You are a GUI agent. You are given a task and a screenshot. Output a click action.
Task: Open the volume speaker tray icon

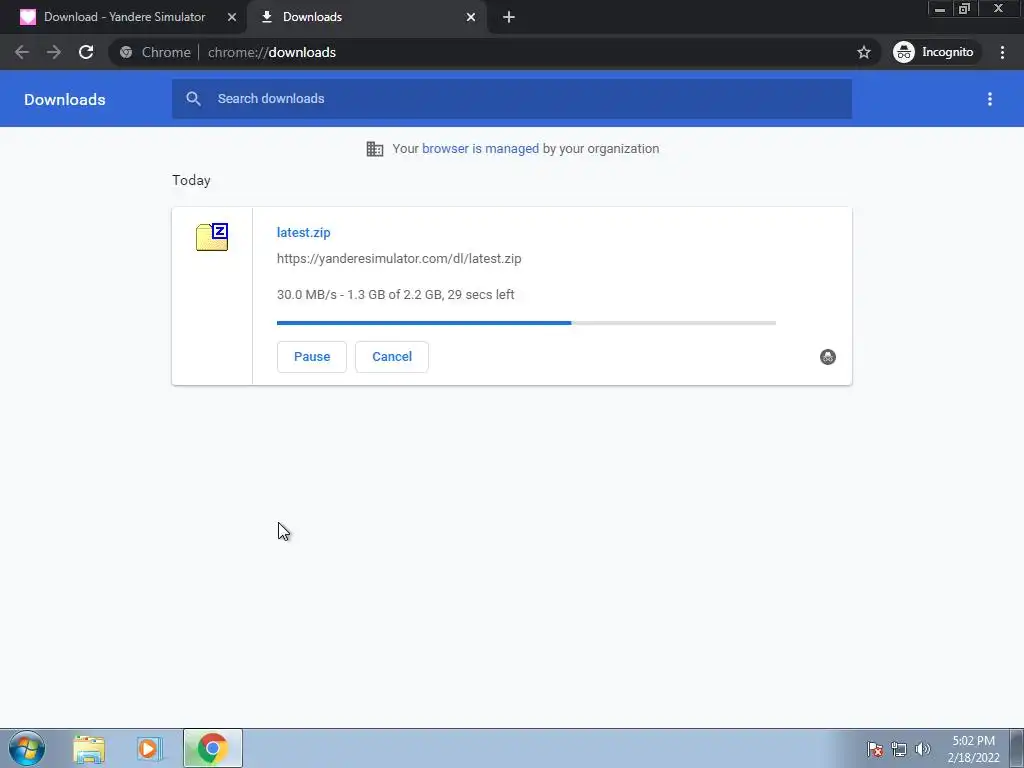pos(922,749)
